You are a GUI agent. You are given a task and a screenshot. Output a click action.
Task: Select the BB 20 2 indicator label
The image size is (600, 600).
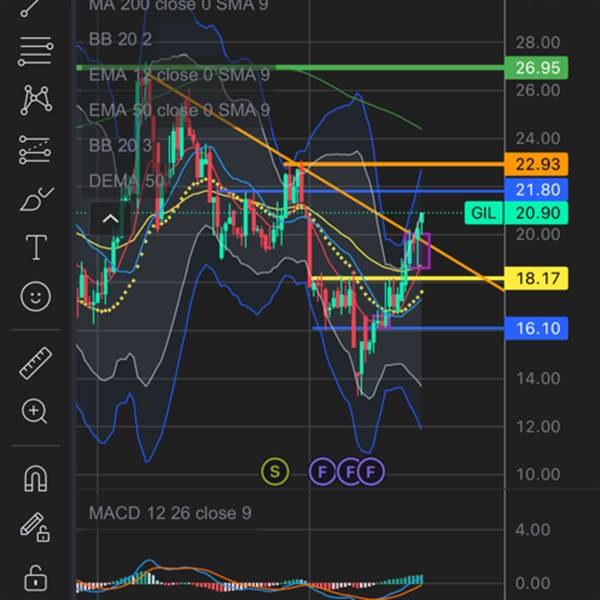coord(120,39)
